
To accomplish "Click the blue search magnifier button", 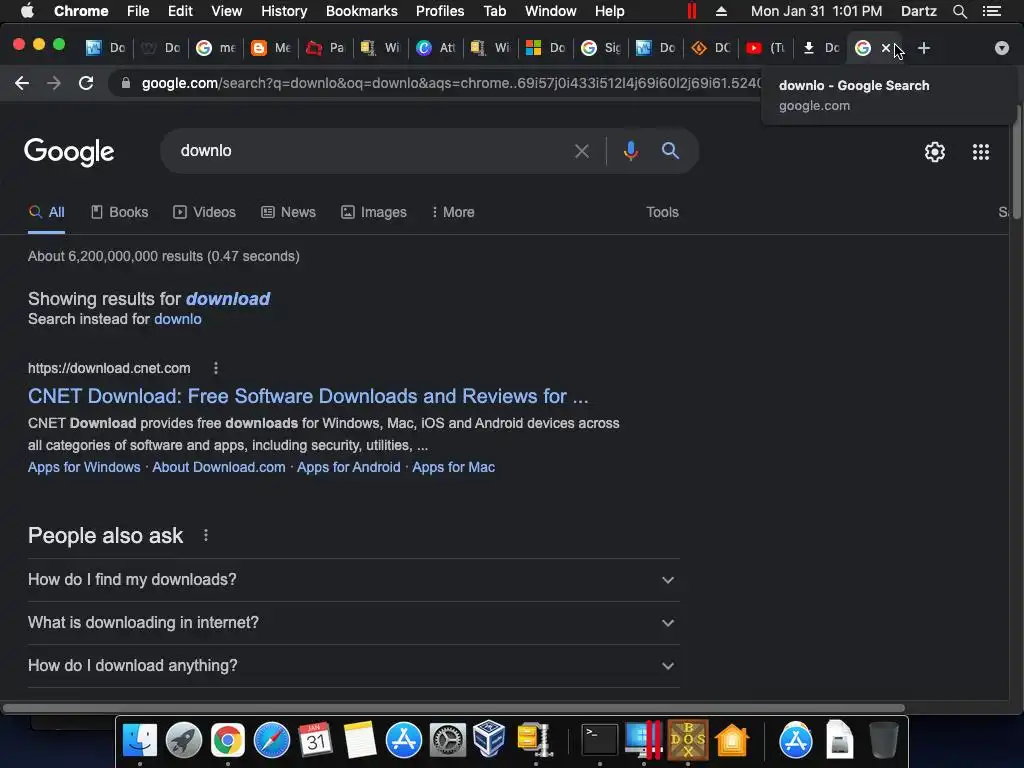I will (670, 151).
